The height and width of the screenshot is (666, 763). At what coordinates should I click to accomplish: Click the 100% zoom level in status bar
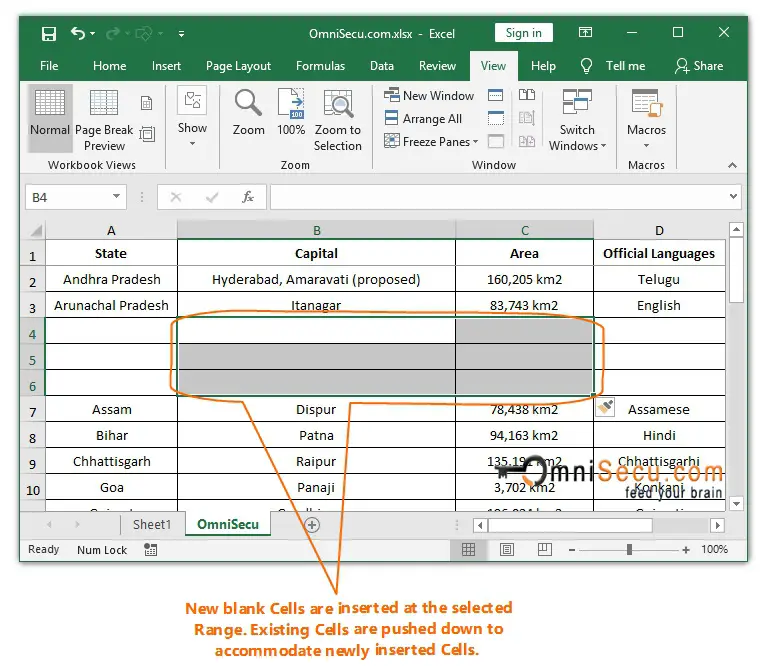coord(714,549)
